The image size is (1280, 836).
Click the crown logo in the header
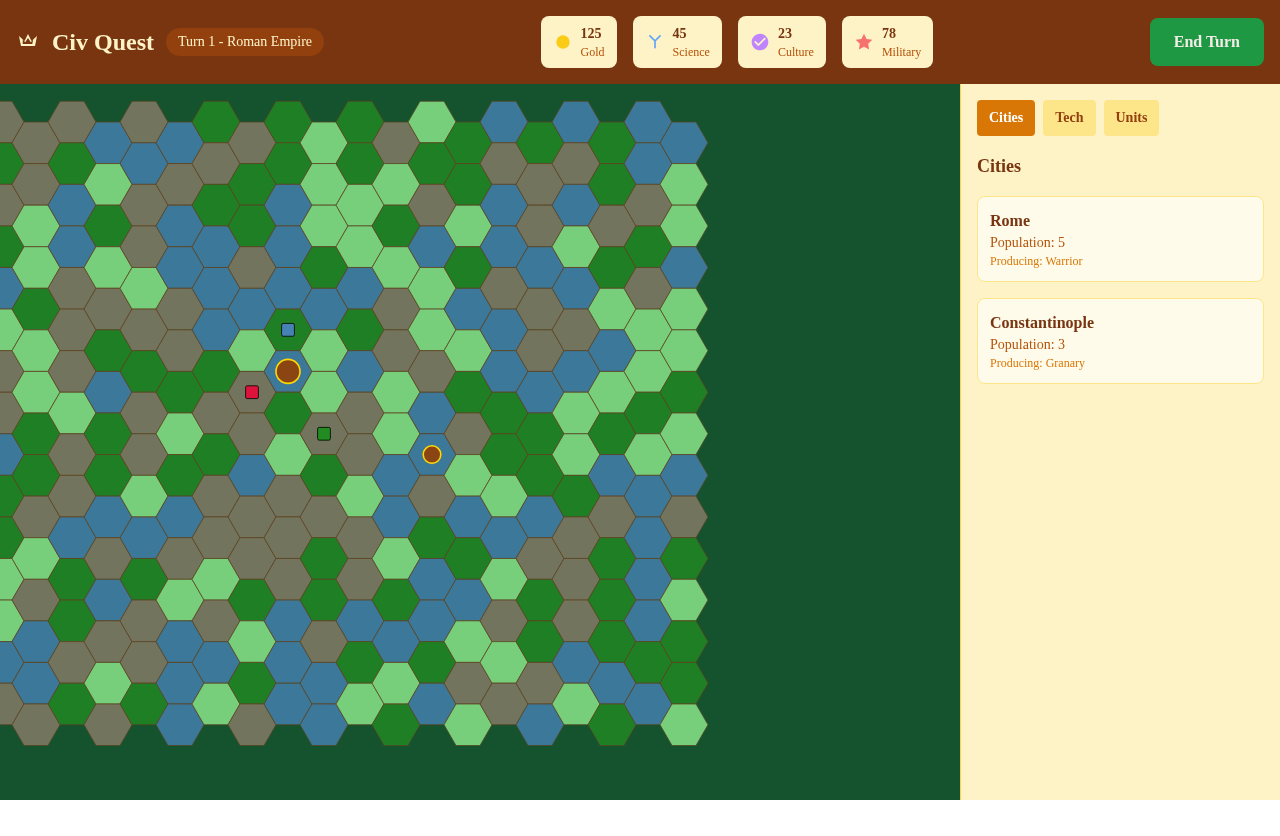click(x=26, y=40)
